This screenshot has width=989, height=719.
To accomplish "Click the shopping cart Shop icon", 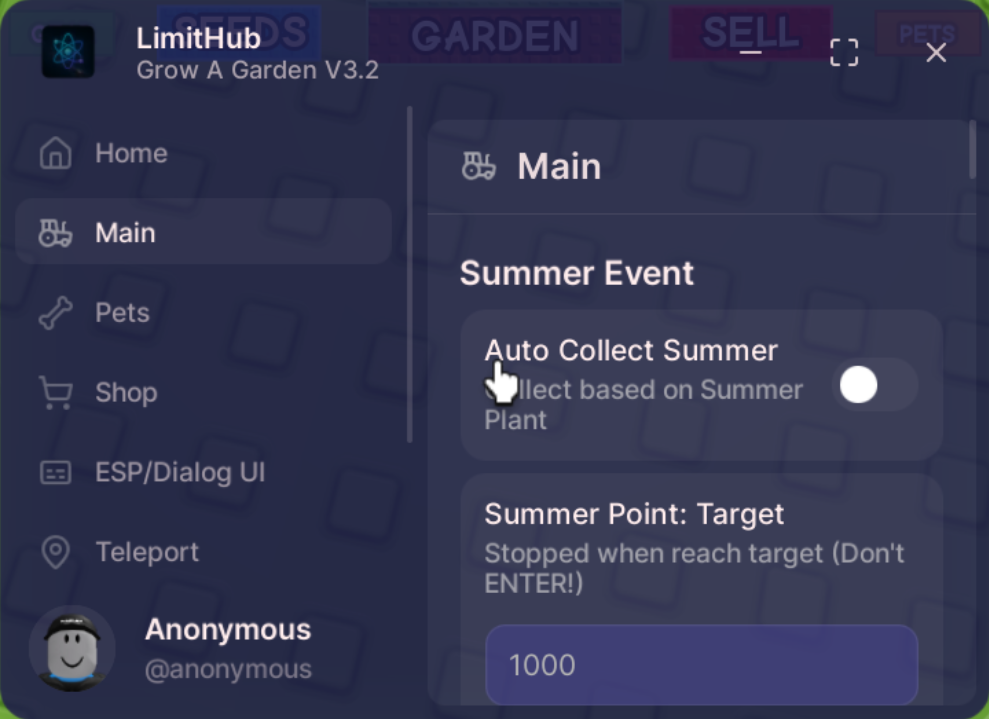I will (56, 392).
